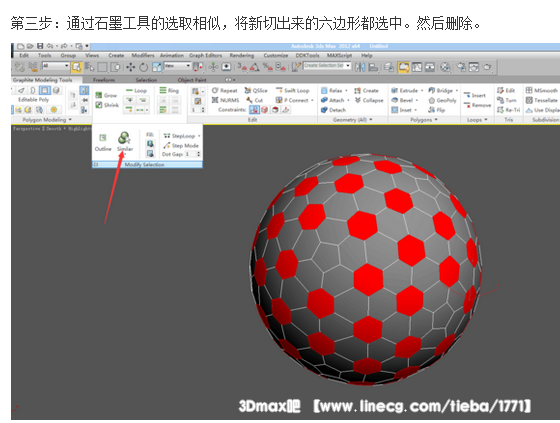Click the Detach button
Image resolution: width=560 pixels, height=423 pixels.
(333, 110)
